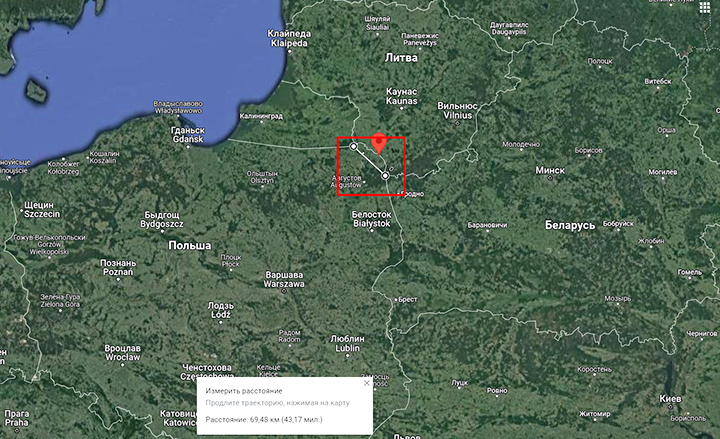Close the distance measurement popup
The width and height of the screenshot is (720, 439).
point(367,382)
